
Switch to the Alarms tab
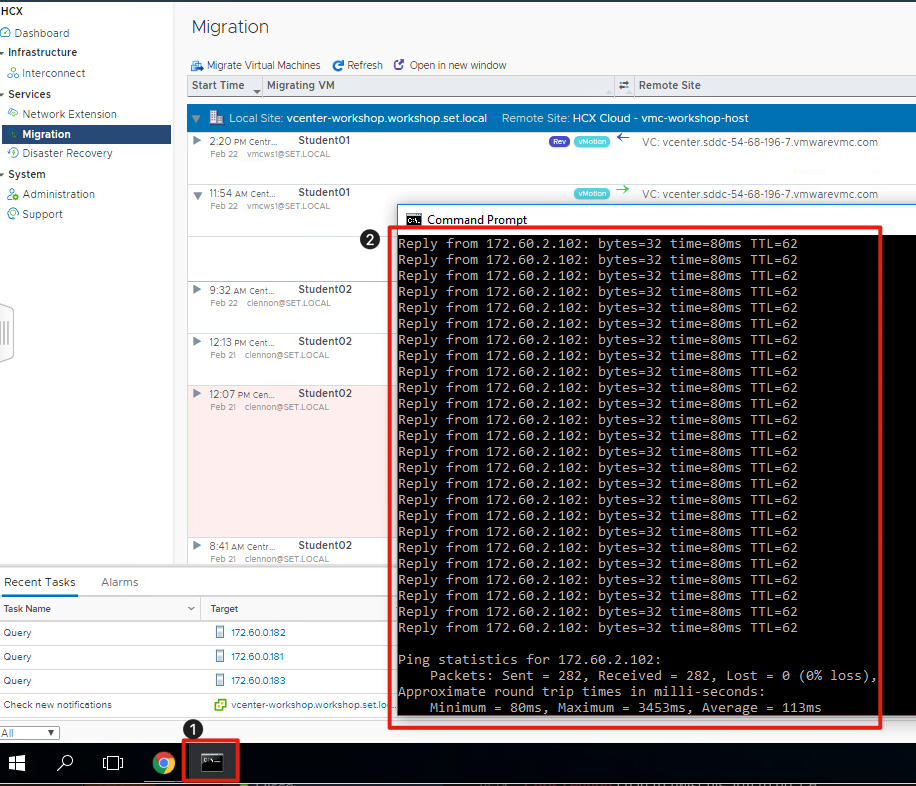(119, 582)
